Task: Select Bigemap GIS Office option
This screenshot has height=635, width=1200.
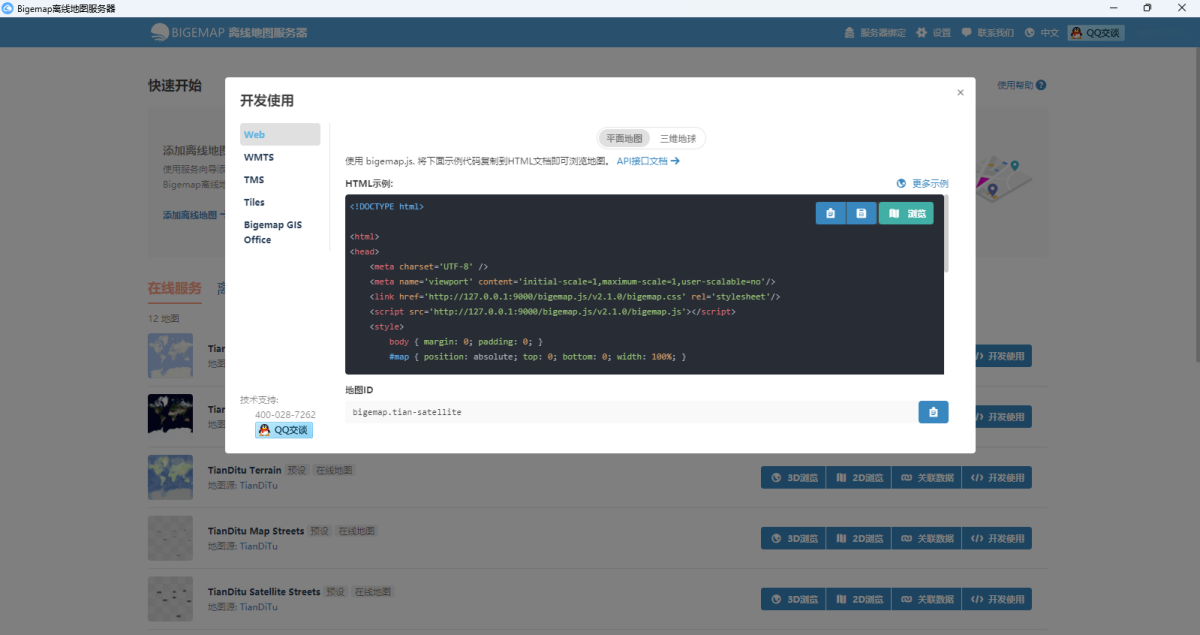Action: [272, 232]
